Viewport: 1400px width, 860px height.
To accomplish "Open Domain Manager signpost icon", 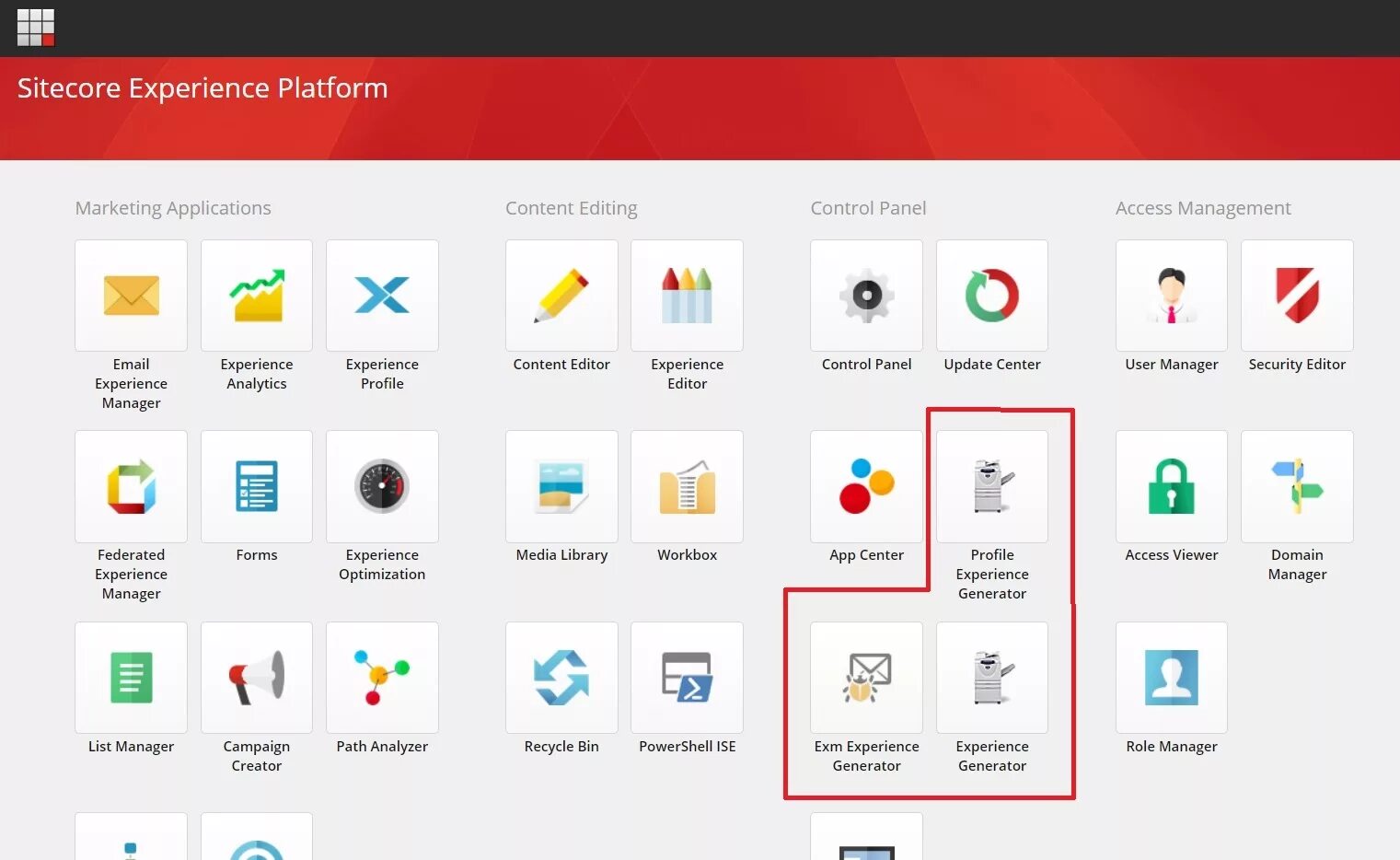I will (1297, 486).
